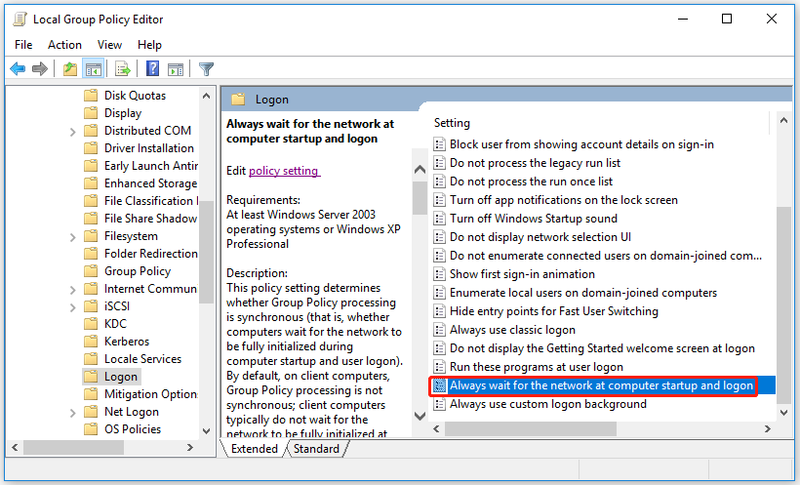800x485 pixels.
Task: Expand the iSCSI tree node
Action: click(x=72, y=307)
